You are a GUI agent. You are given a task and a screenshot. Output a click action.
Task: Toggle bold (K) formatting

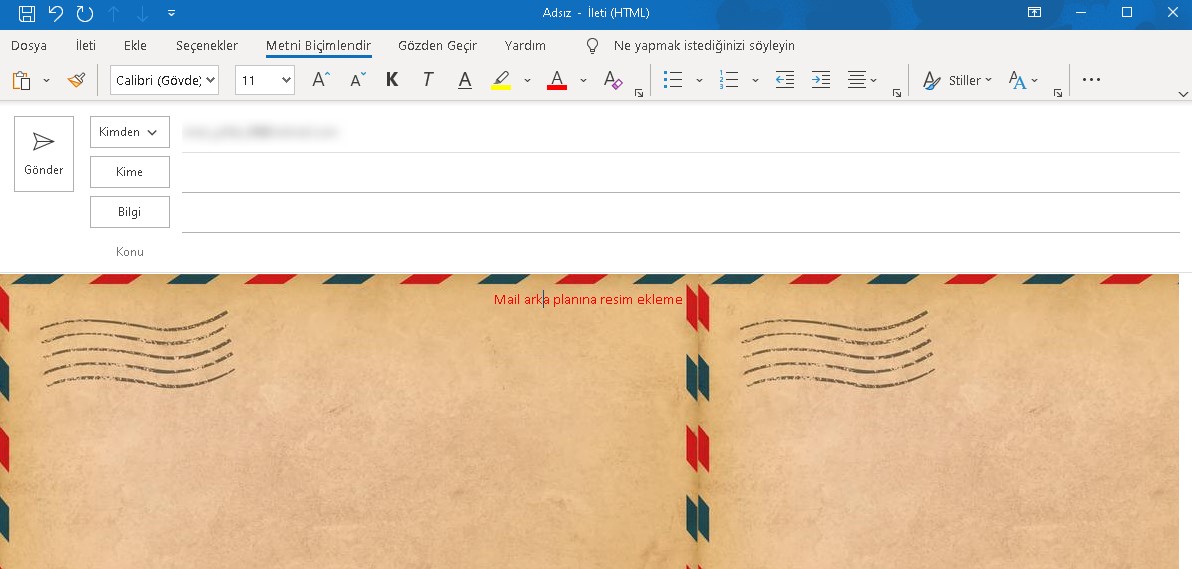click(392, 80)
